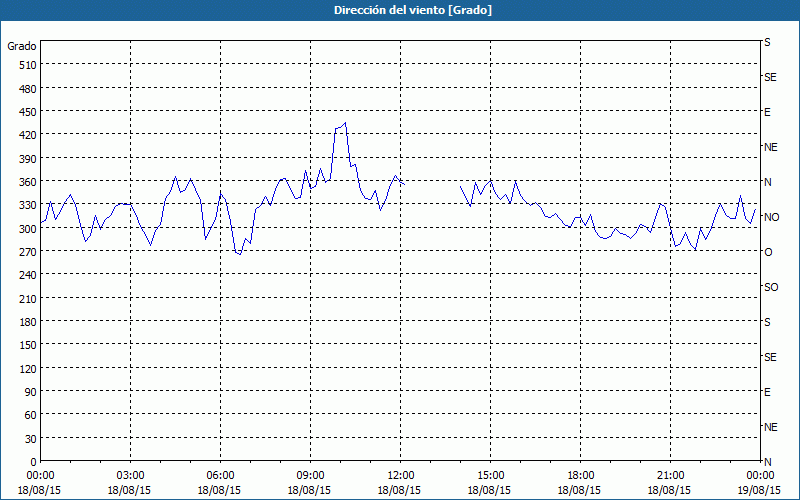Viewport: 800px width, 500px height.
Task: Select the 'E' compass label level with 90
Action: tap(767, 392)
